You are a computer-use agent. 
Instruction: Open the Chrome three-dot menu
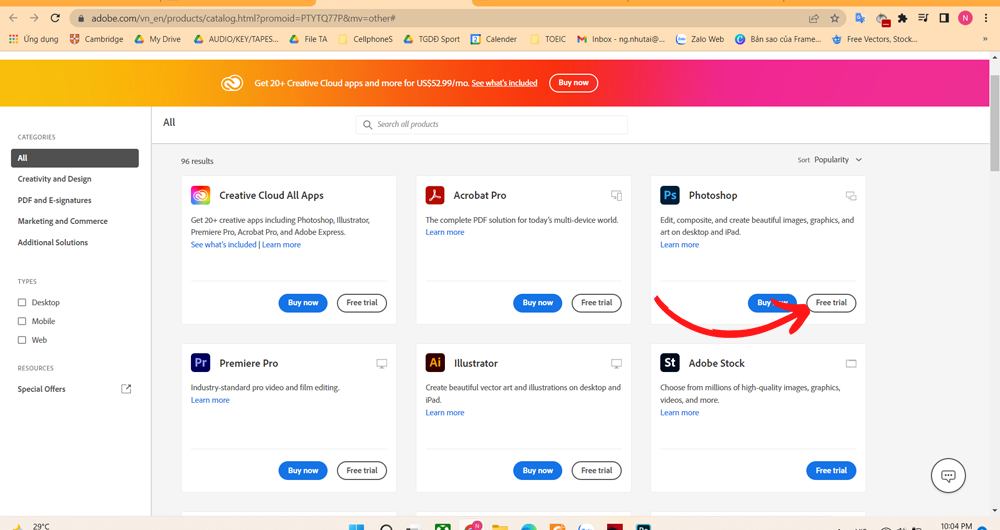point(986,18)
